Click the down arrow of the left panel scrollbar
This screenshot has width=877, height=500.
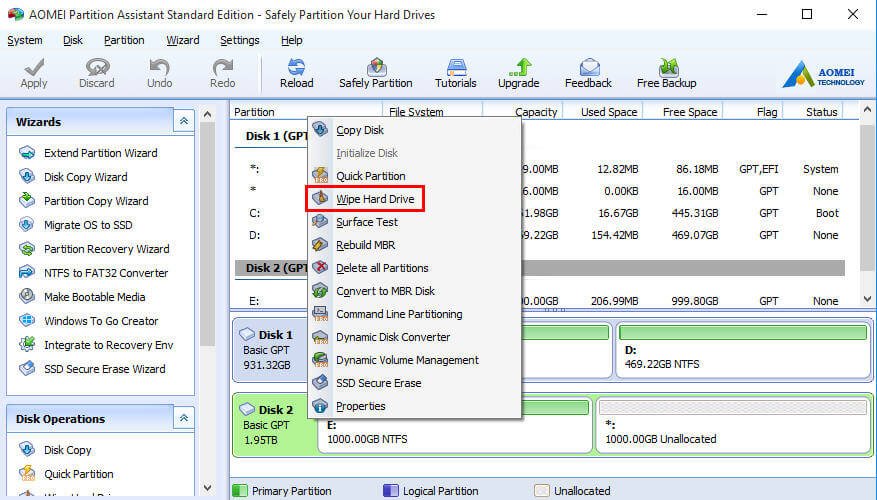pos(208,487)
